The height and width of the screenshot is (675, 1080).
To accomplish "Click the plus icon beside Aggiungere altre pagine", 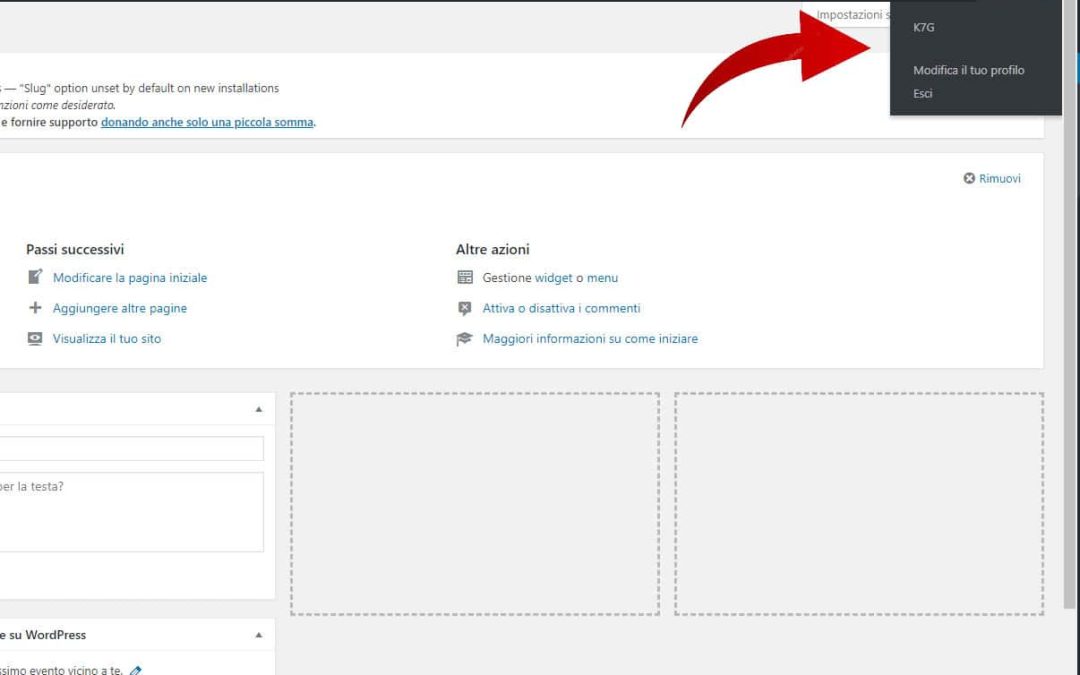I will [36, 308].
